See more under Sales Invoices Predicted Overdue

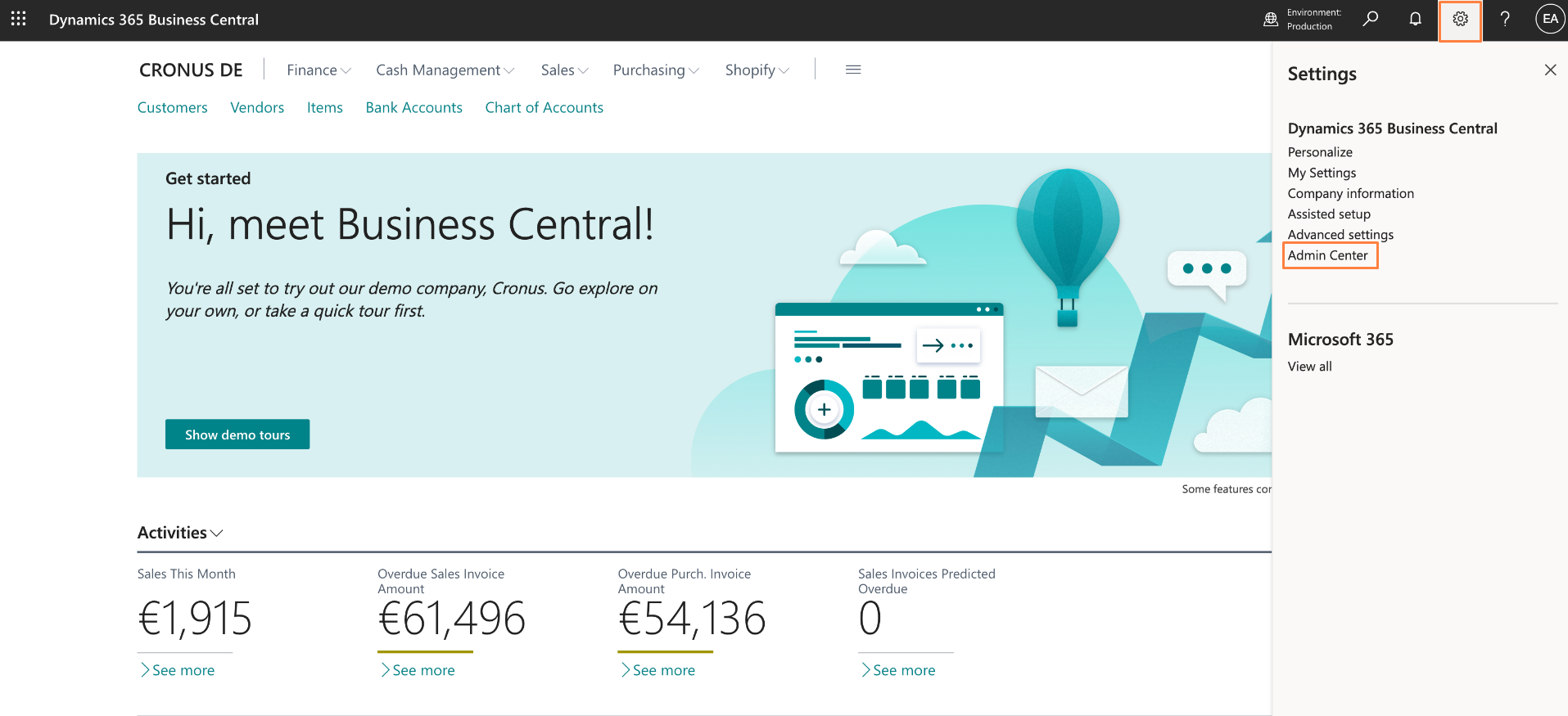(x=897, y=670)
